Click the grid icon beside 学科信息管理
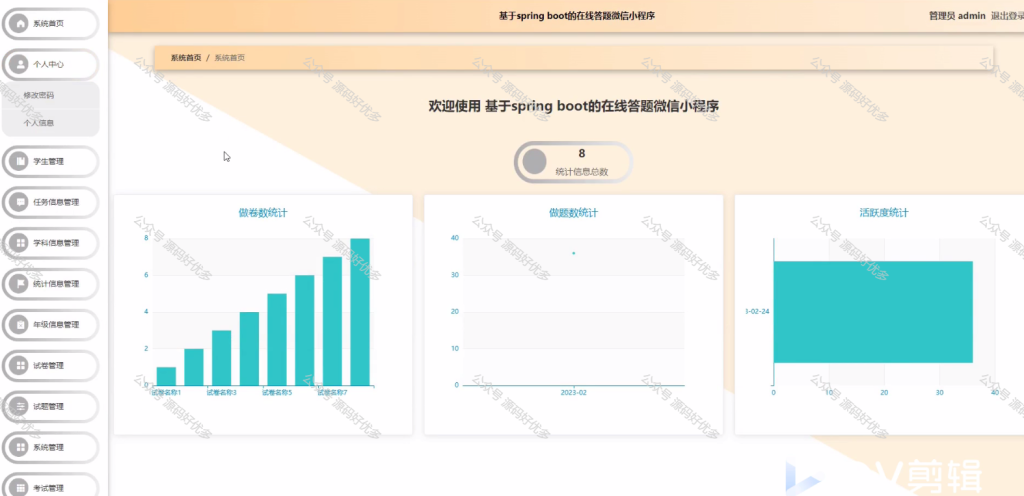Screen dimensions: 1024x496 (20, 243)
